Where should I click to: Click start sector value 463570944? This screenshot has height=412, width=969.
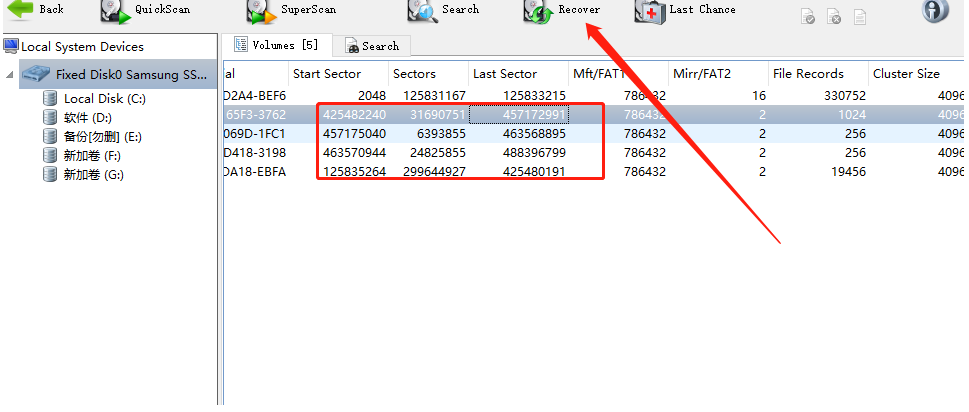tap(354, 153)
